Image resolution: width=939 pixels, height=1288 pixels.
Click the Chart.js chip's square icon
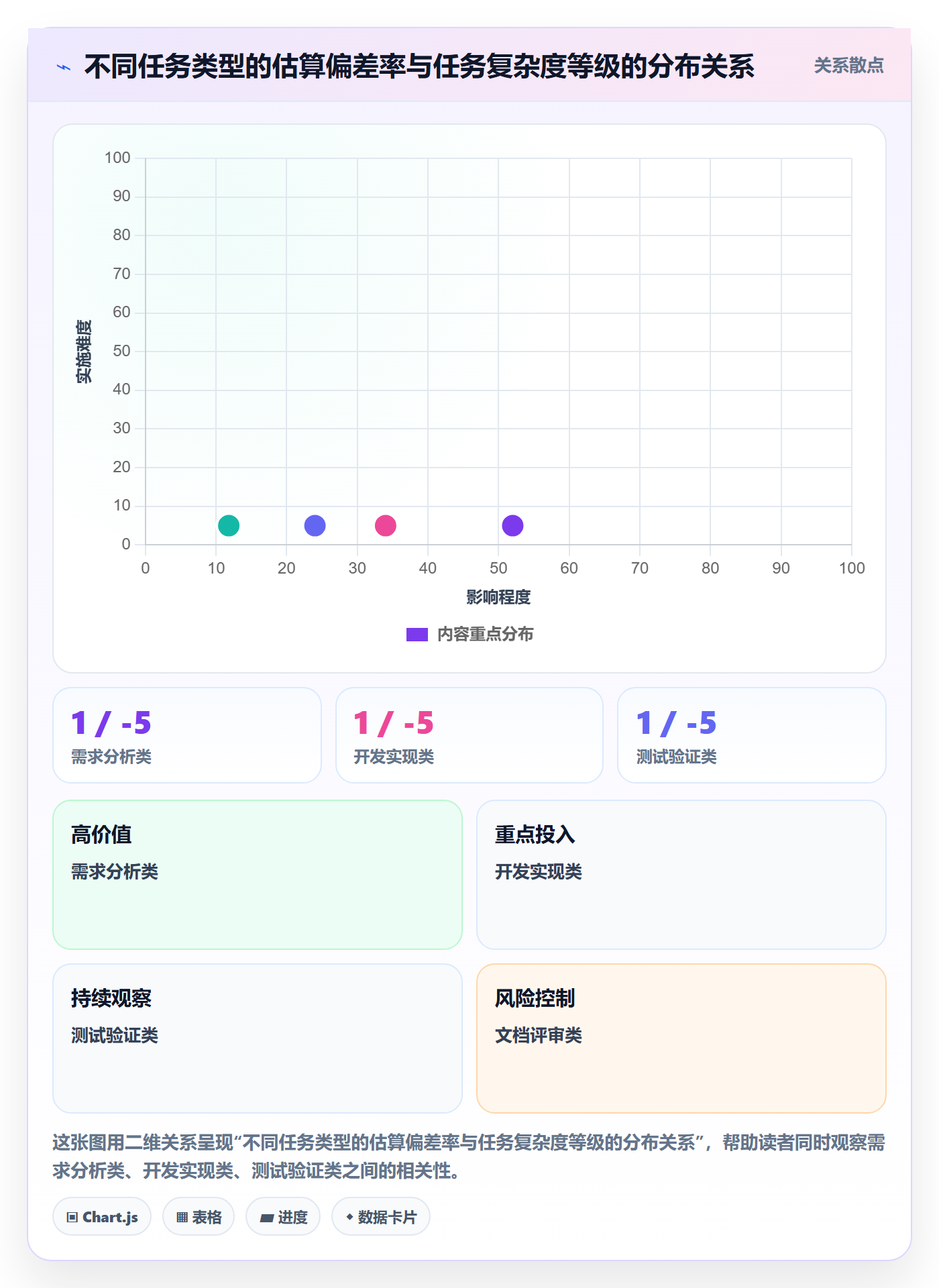[x=72, y=1218]
